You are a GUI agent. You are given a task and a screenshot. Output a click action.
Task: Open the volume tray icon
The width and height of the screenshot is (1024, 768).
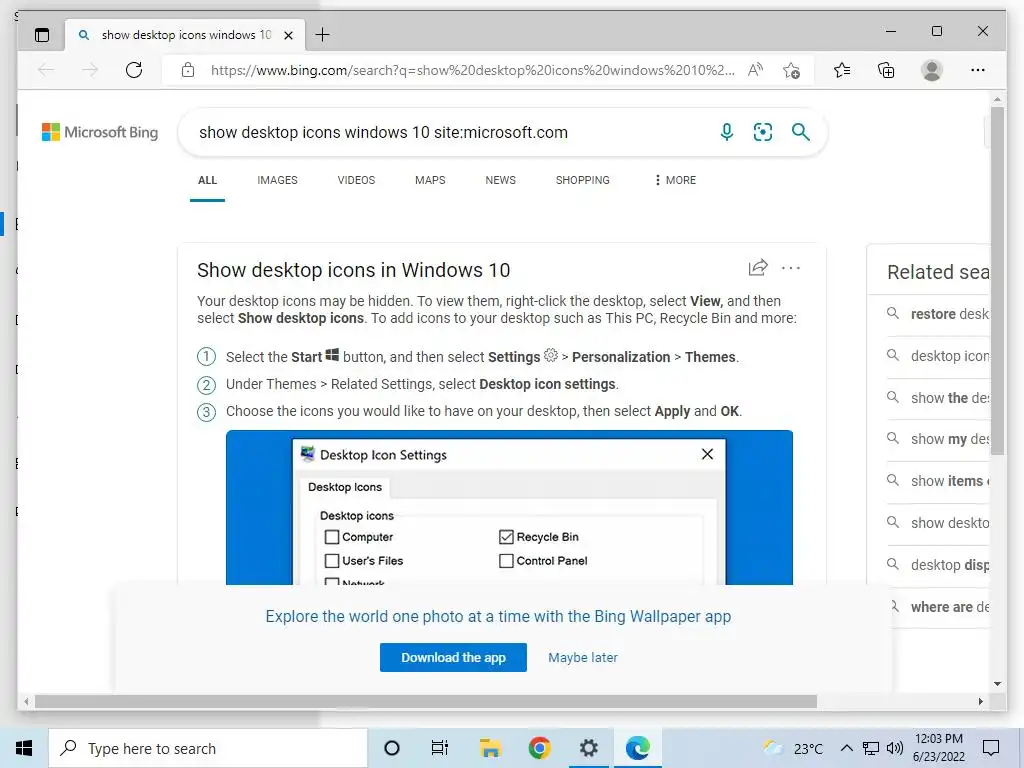(x=895, y=748)
